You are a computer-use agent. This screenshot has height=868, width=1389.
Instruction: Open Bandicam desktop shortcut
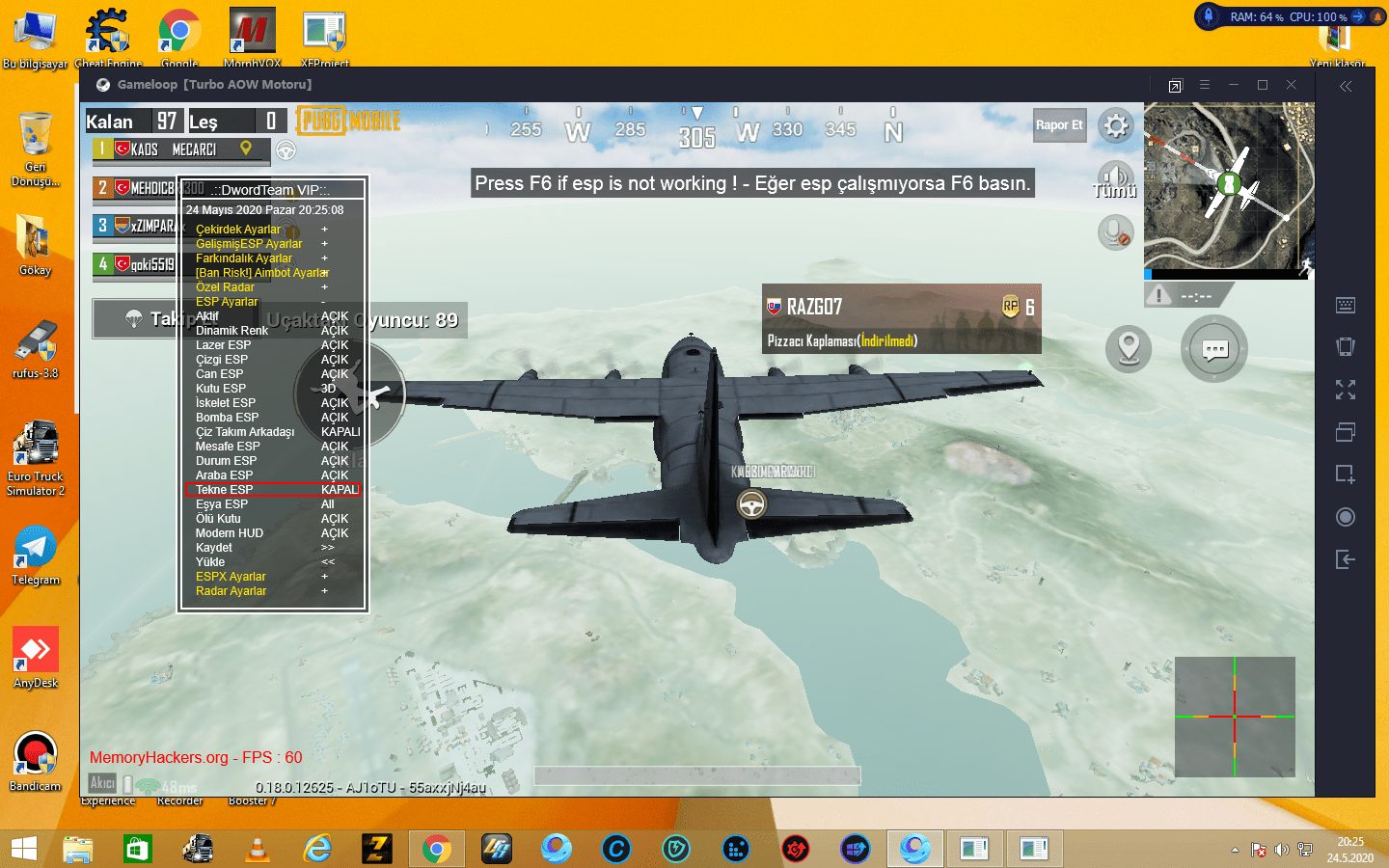36,761
